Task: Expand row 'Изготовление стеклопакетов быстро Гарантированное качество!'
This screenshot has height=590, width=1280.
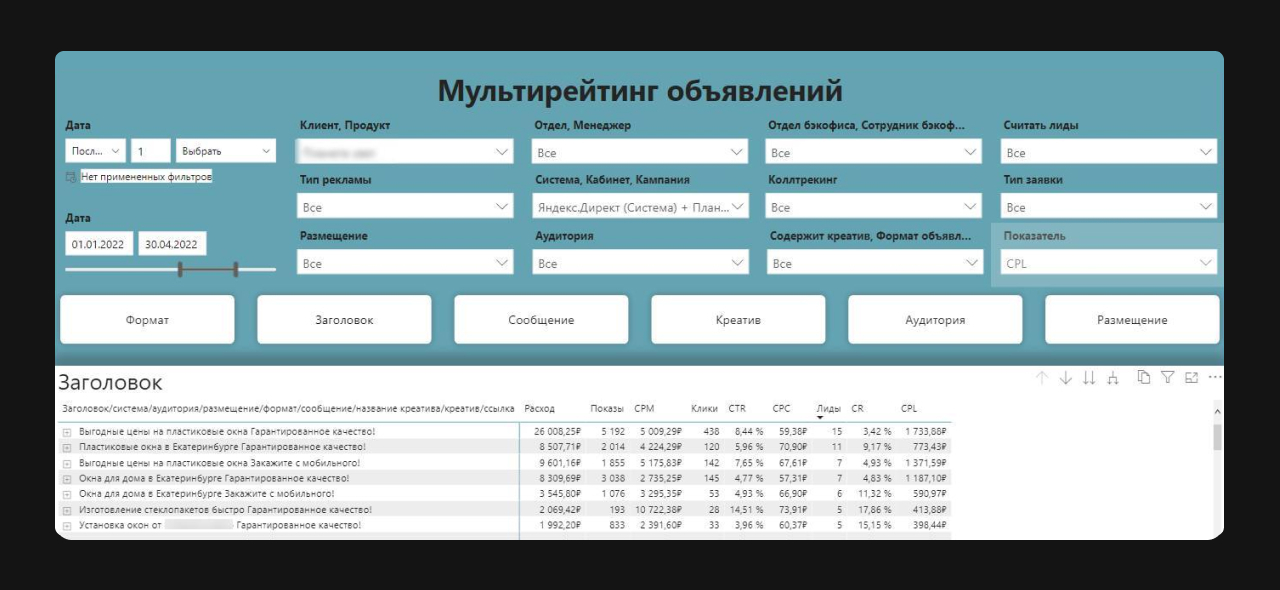Action: pos(67,509)
